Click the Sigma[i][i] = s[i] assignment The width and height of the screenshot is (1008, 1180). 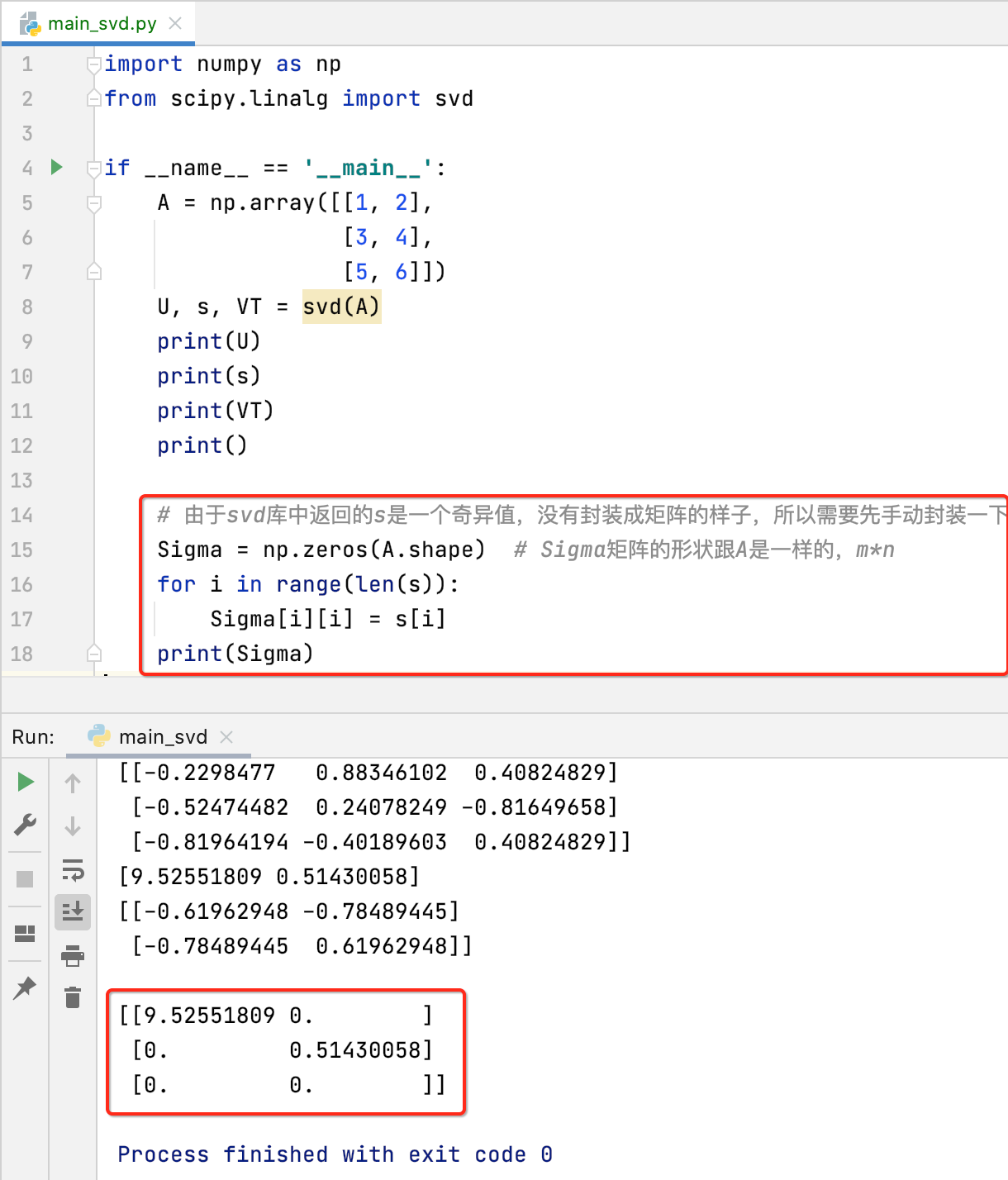pyautogui.click(x=328, y=619)
